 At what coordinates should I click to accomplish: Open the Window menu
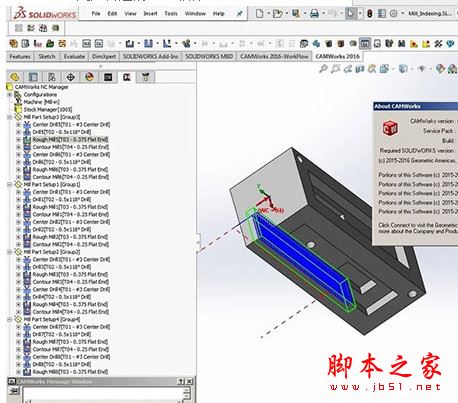(x=195, y=14)
